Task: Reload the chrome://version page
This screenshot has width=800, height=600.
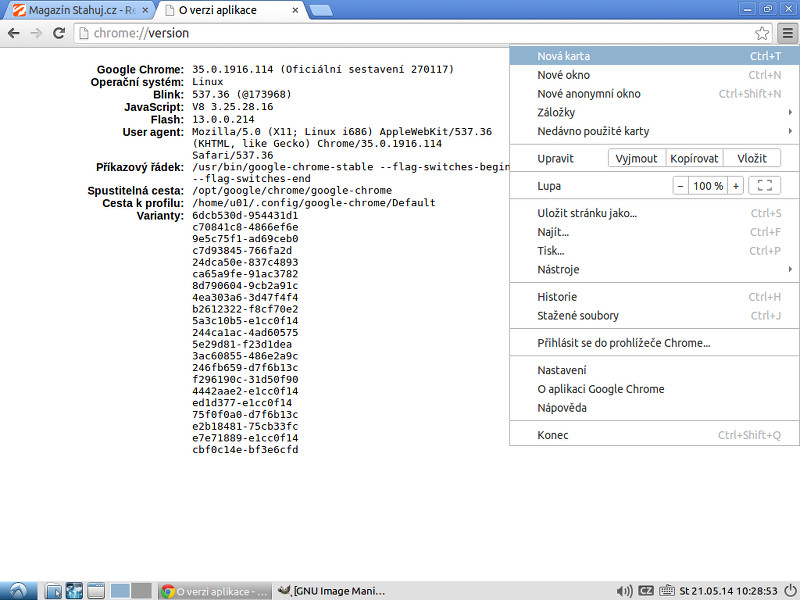Action: pyautogui.click(x=59, y=33)
